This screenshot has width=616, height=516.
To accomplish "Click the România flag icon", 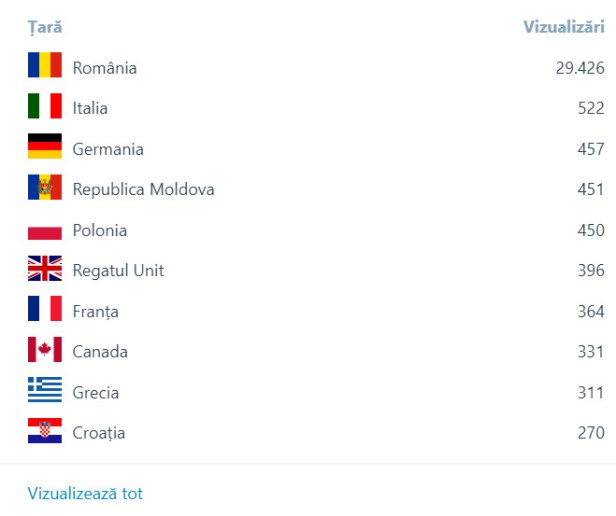I will point(45,66).
